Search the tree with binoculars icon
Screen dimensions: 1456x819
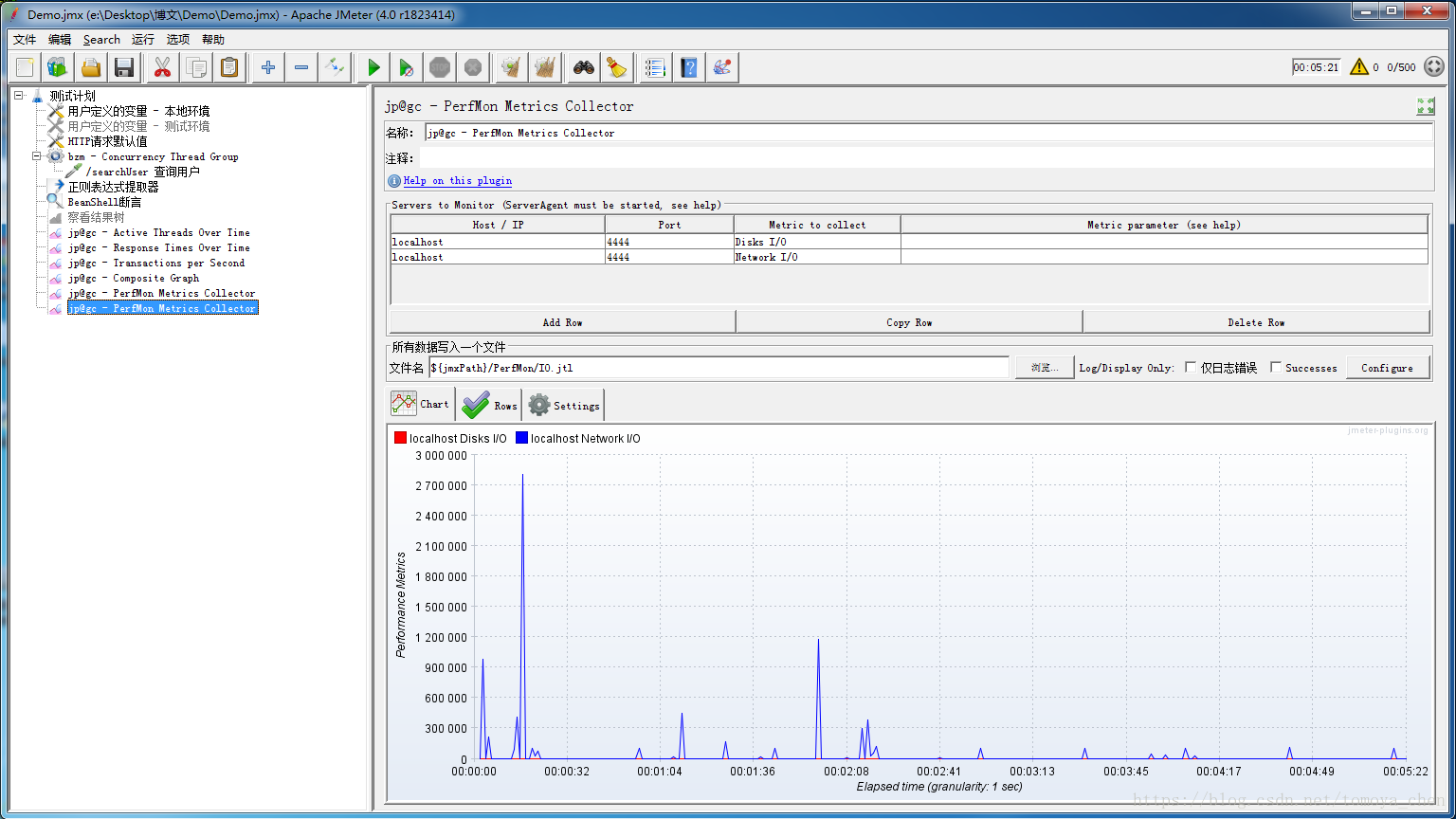point(584,67)
